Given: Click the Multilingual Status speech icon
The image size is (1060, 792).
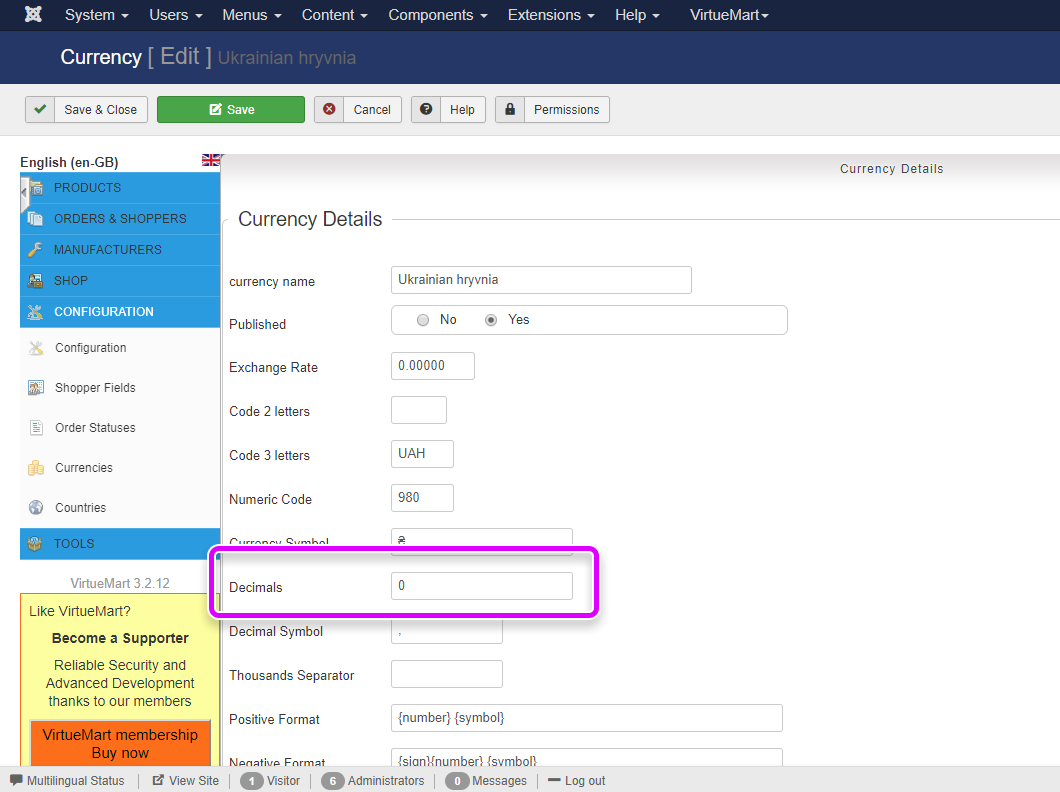Looking at the screenshot, I should [16, 780].
